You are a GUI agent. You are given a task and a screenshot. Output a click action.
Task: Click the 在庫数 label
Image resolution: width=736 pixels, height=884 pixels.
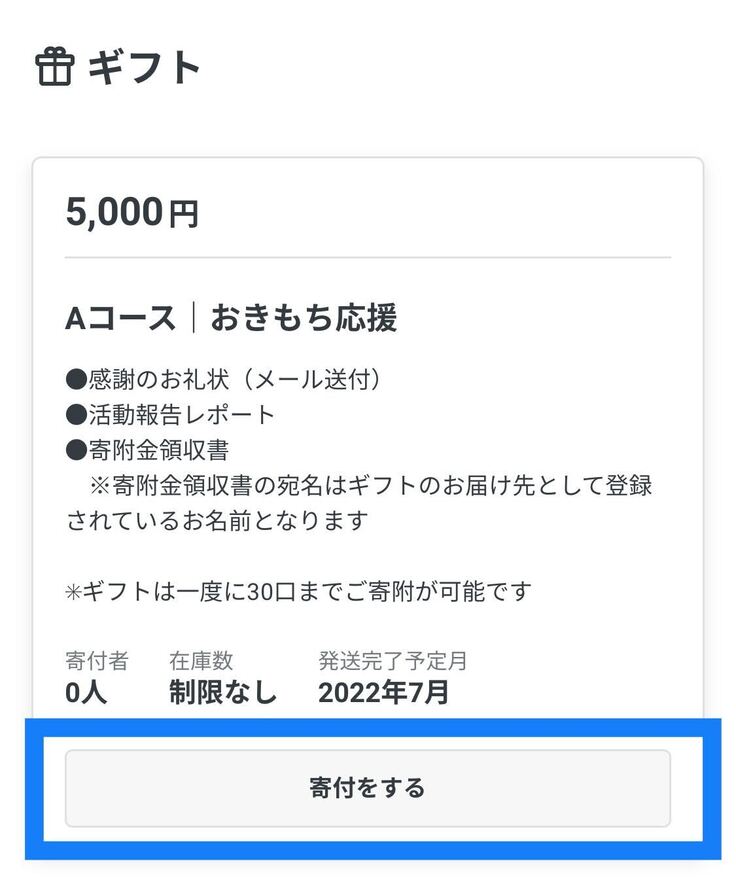tap(201, 661)
